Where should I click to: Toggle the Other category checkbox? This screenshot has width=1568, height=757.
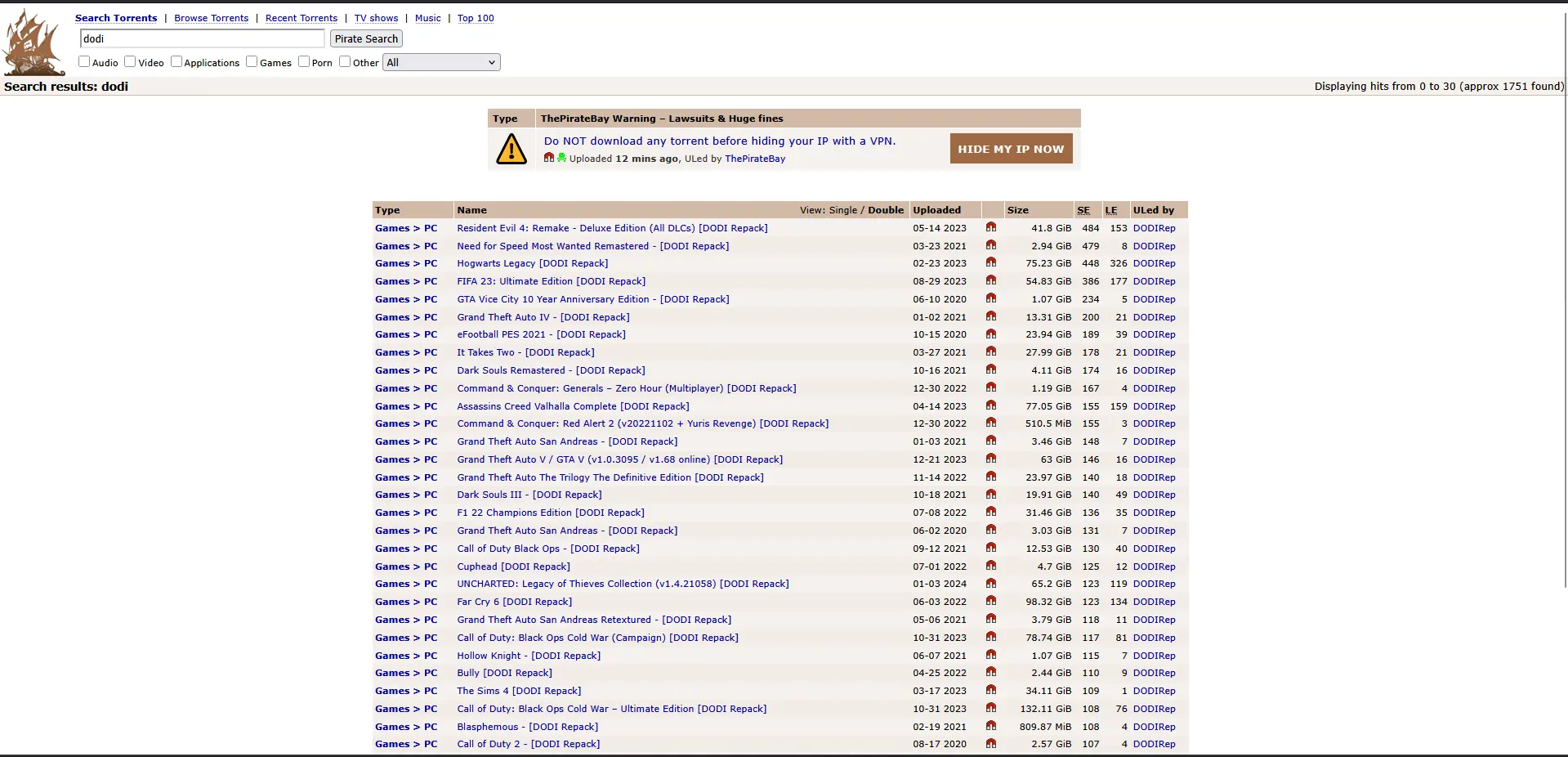345,61
